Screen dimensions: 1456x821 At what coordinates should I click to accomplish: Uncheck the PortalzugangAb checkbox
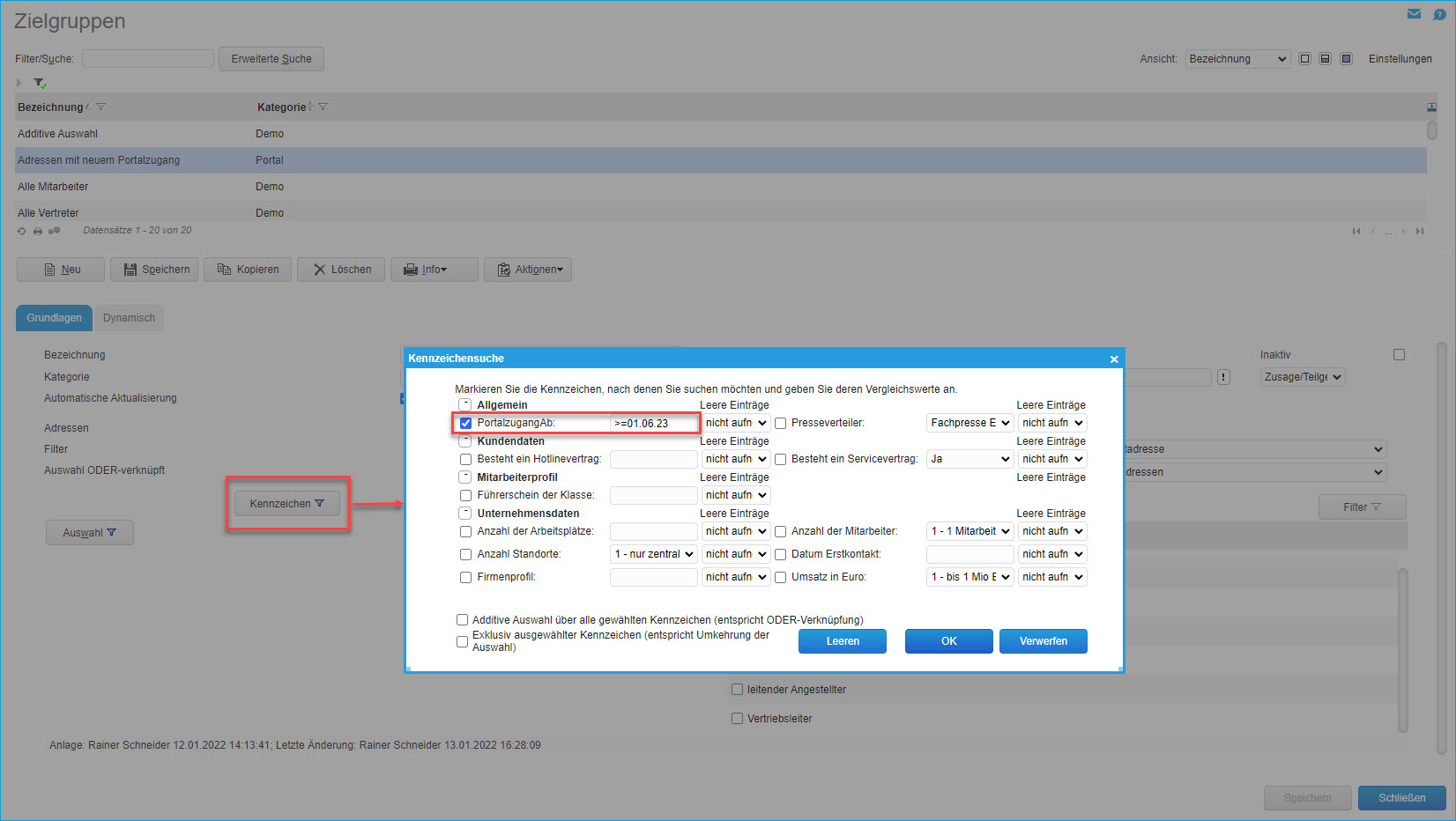tap(465, 423)
